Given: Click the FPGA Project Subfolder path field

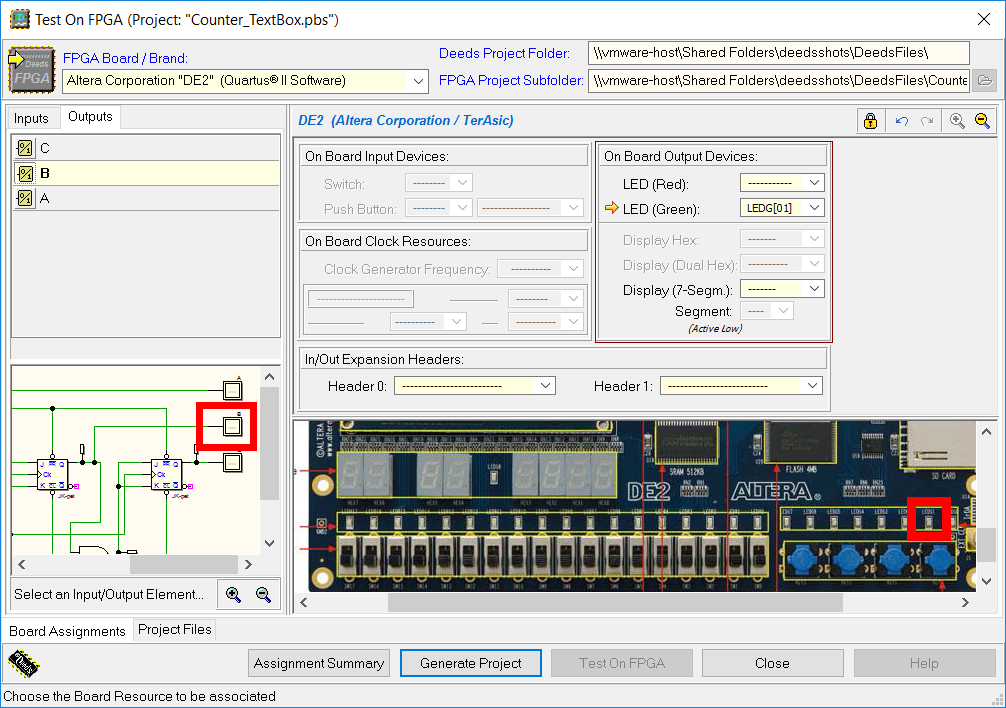Looking at the screenshot, I should [778, 81].
